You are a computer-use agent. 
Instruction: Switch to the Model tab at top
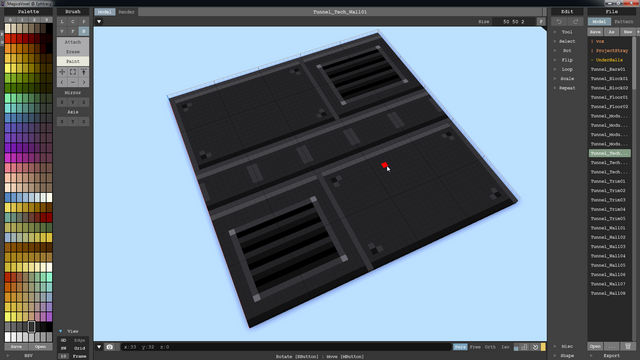[105, 12]
